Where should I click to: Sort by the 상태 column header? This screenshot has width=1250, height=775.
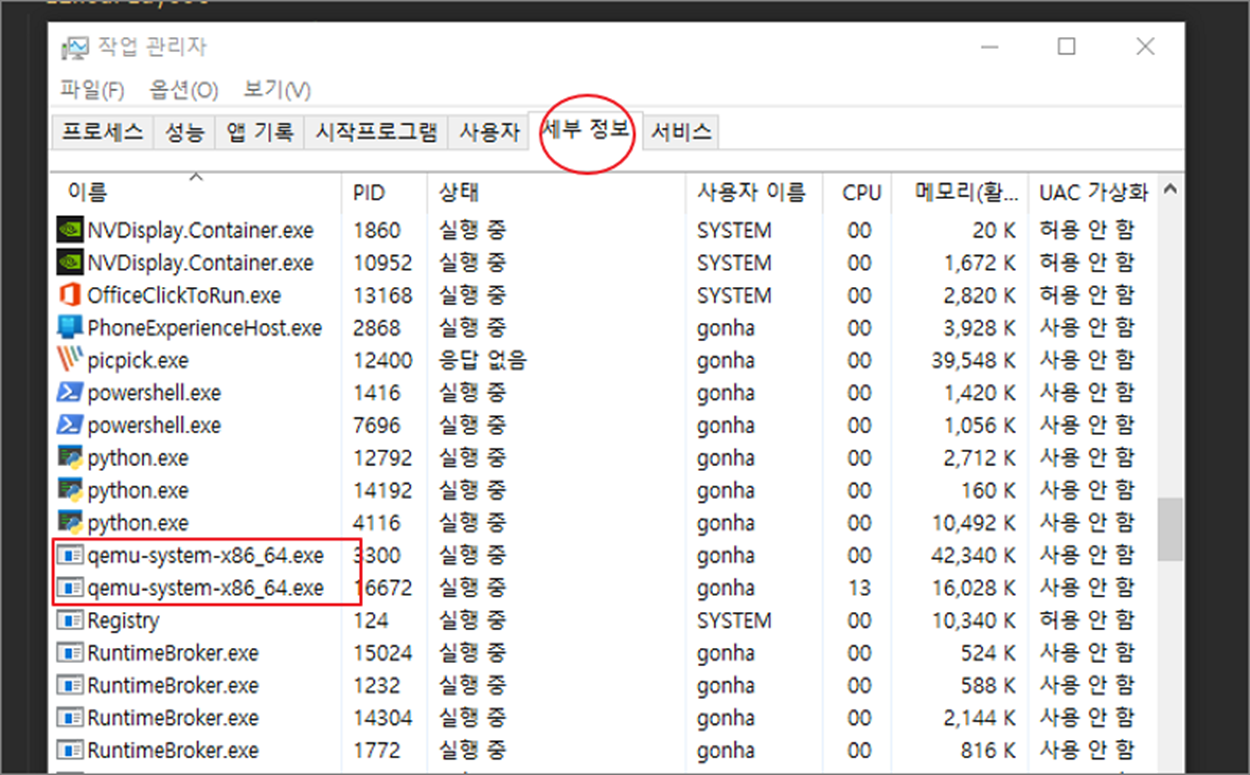tap(557, 192)
